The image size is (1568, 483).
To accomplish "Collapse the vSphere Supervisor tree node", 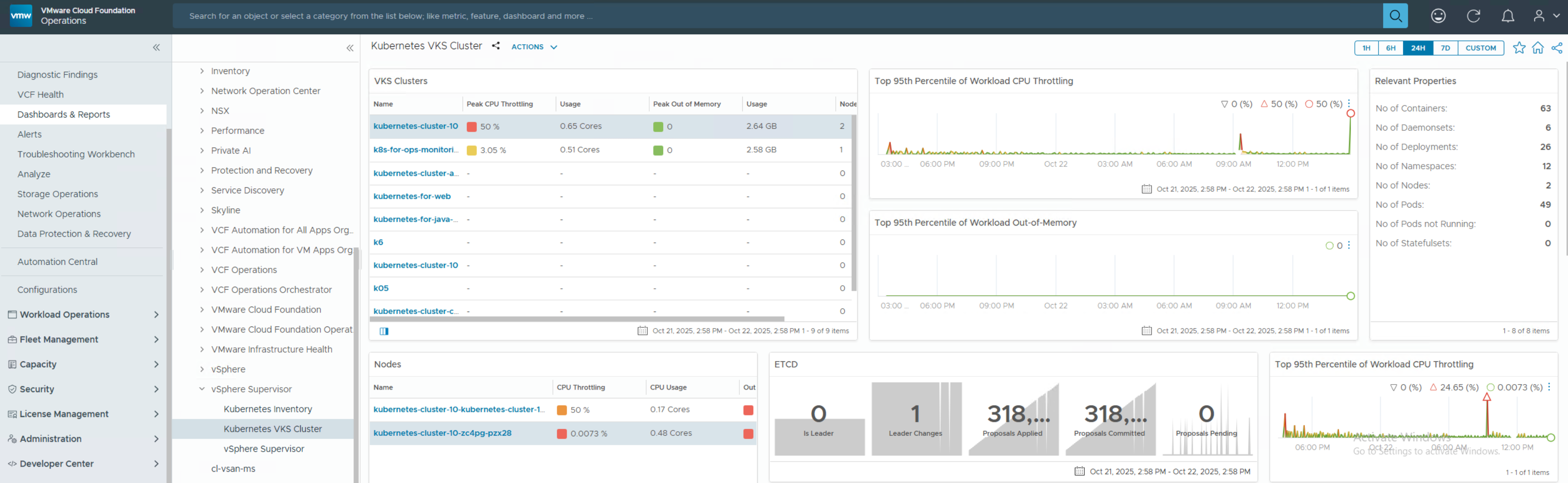I will coord(202,389).
